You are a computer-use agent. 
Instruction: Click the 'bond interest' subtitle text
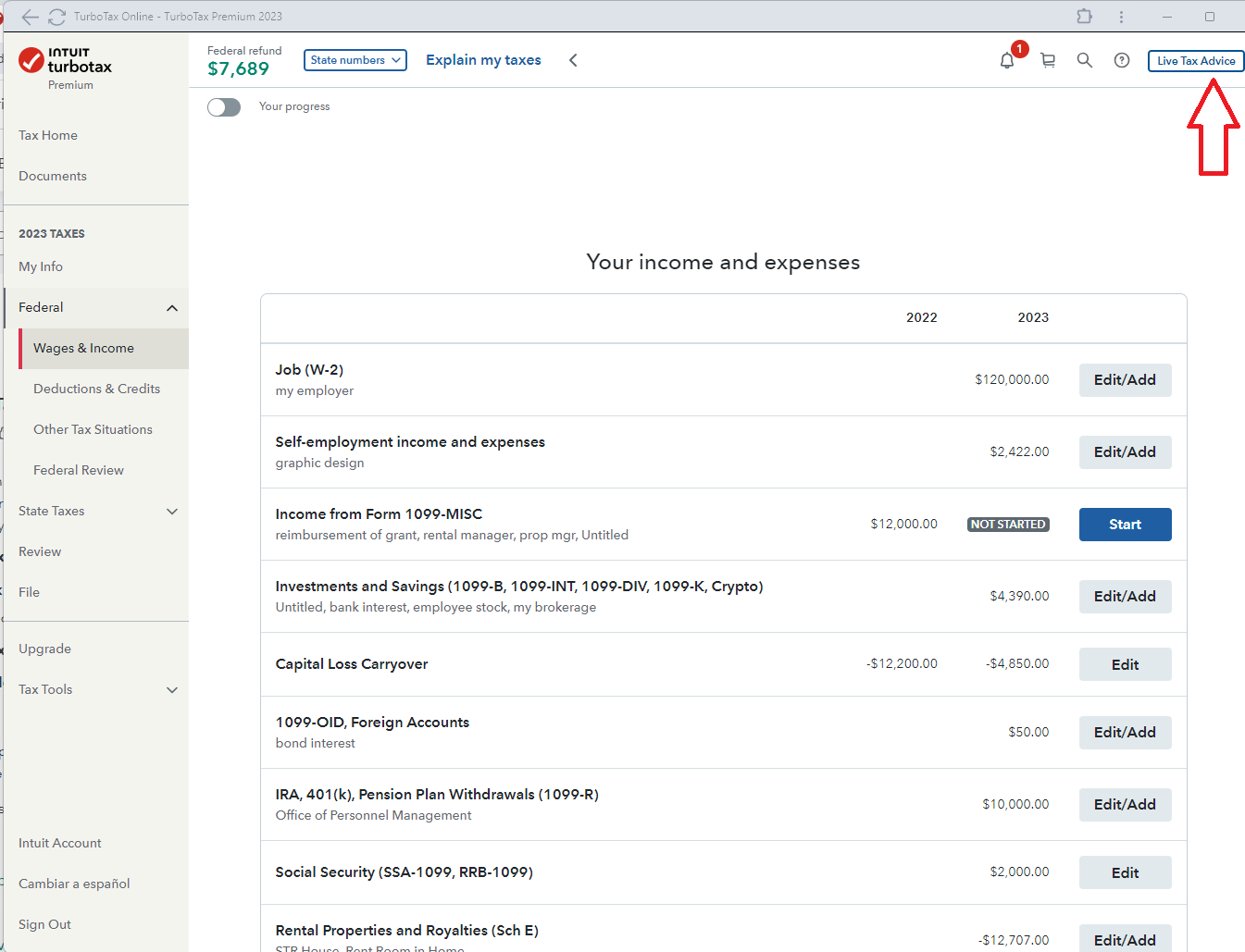tap(315, 743)
